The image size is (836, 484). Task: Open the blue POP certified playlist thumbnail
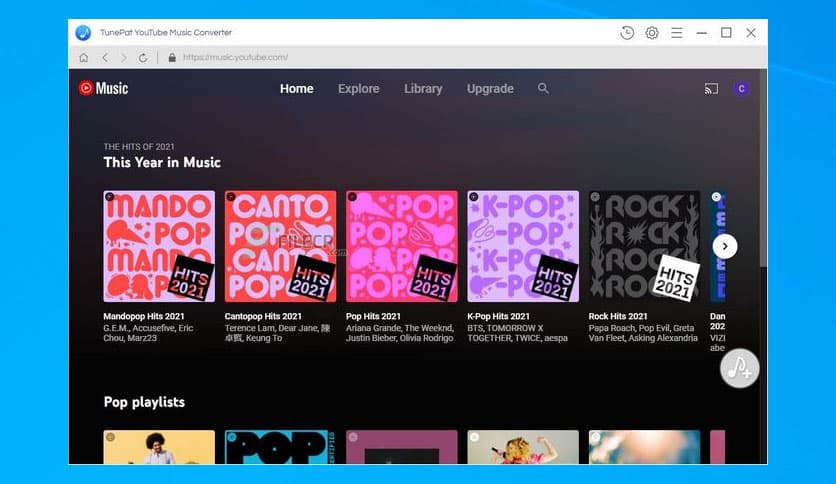click(x=280, y=447)
